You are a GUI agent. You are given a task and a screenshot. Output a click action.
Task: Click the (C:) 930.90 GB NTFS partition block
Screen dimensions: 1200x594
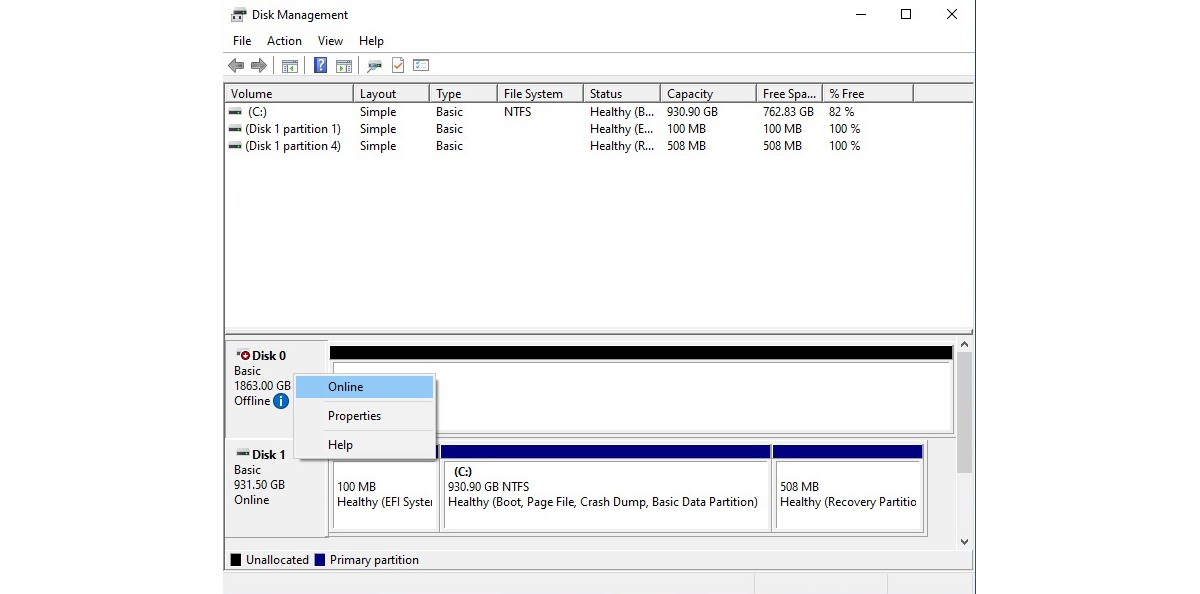click(x=605, y=494)
